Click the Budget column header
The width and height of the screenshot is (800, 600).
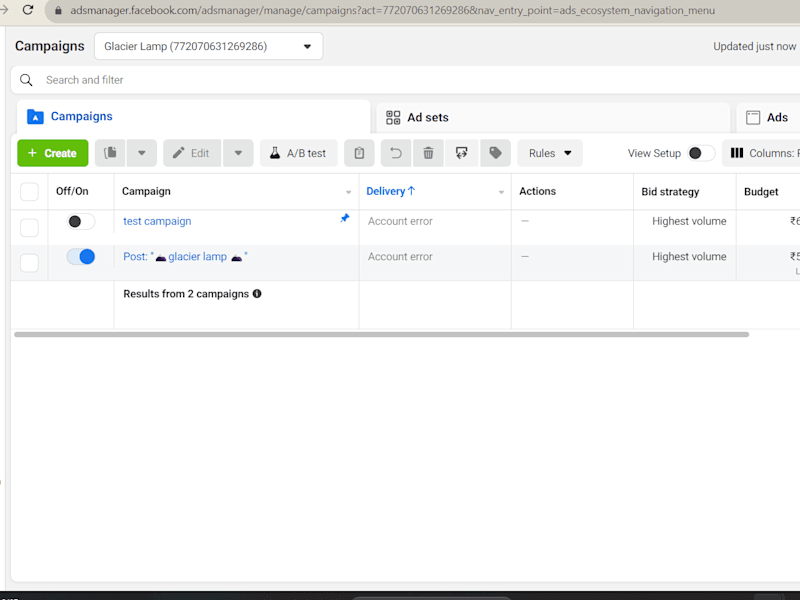pyautogui.click(x=761, y=191)
